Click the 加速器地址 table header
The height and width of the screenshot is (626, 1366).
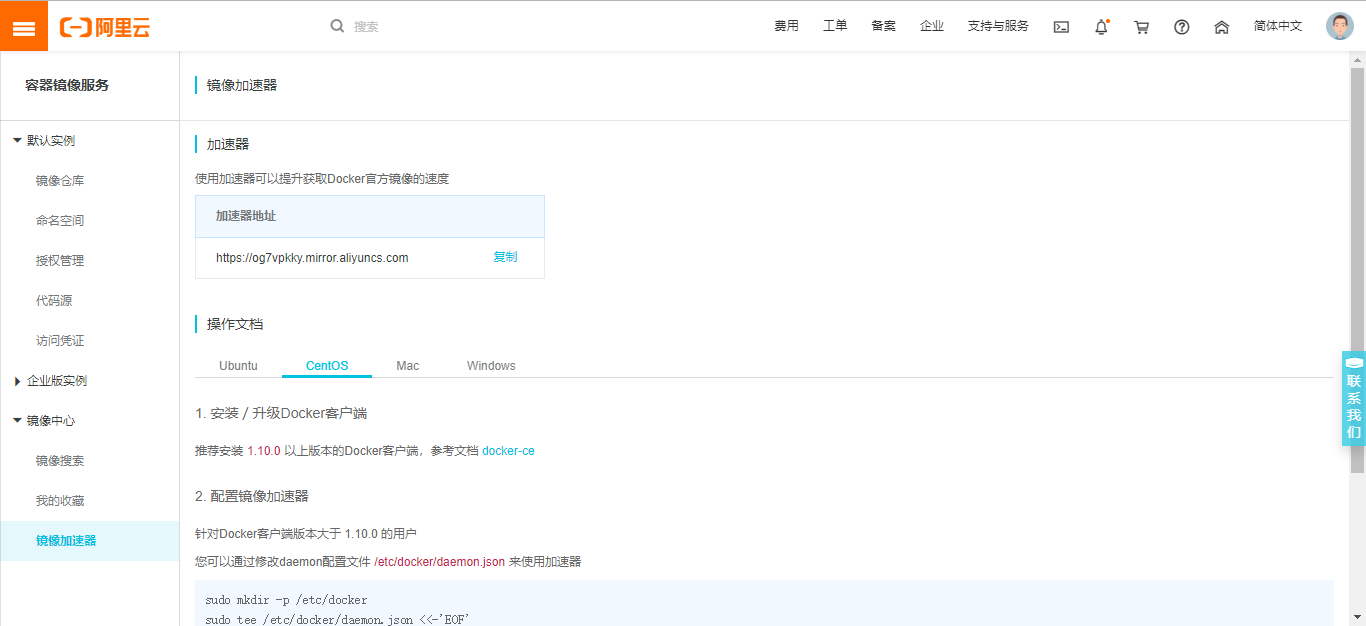click(x=370, y=216)
